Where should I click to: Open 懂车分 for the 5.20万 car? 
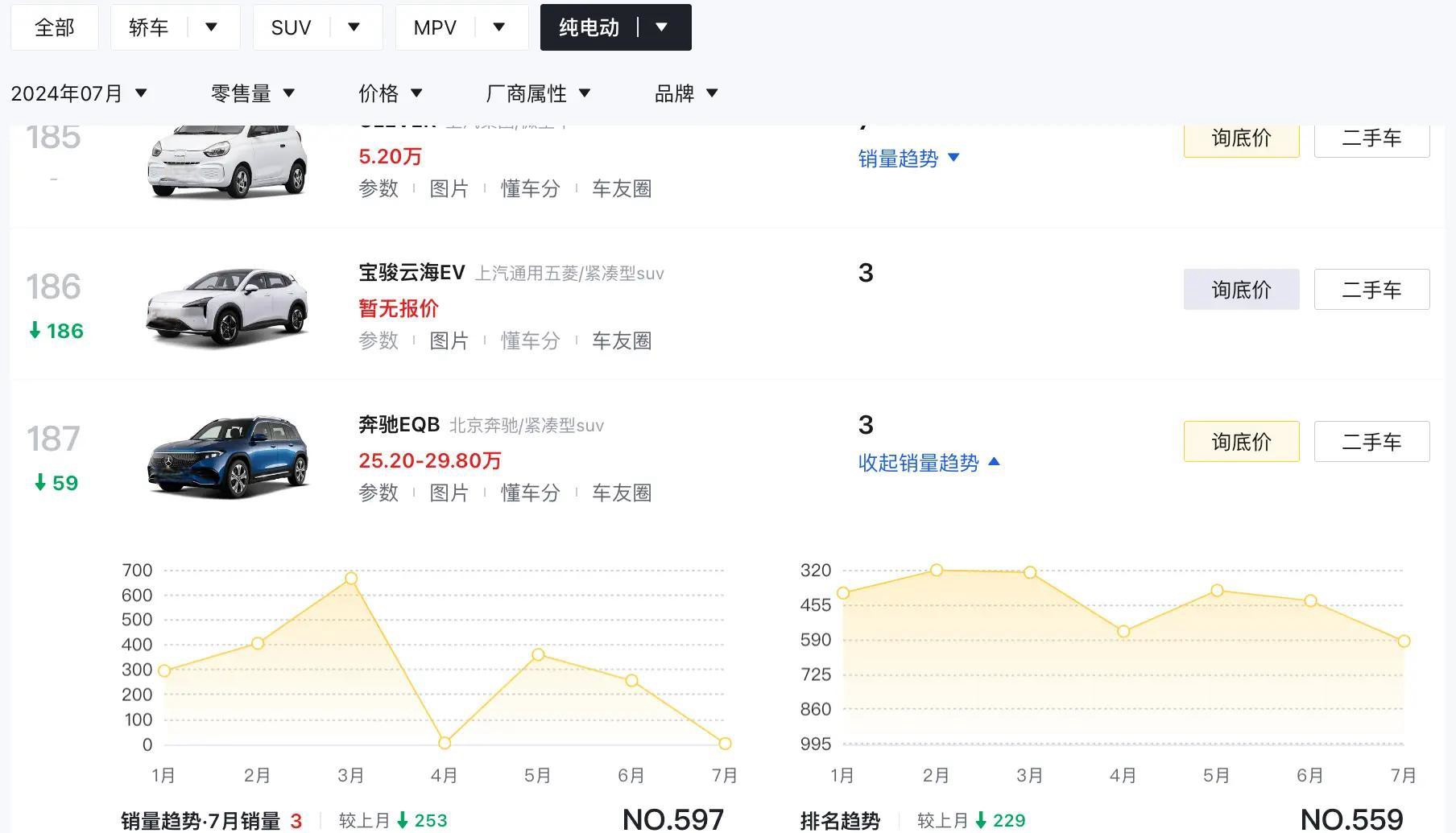coord(530,188)
